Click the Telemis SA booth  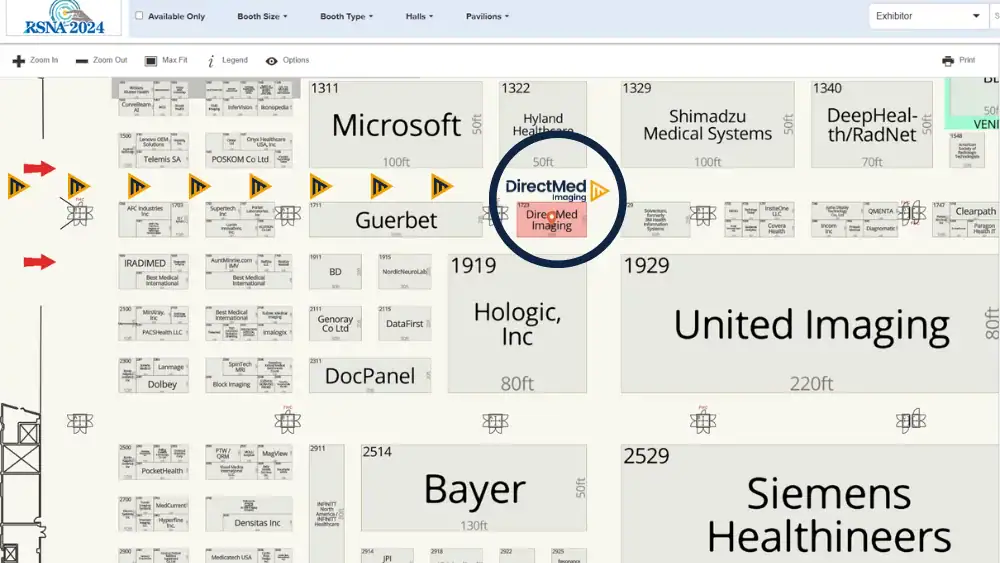[162, 159]
